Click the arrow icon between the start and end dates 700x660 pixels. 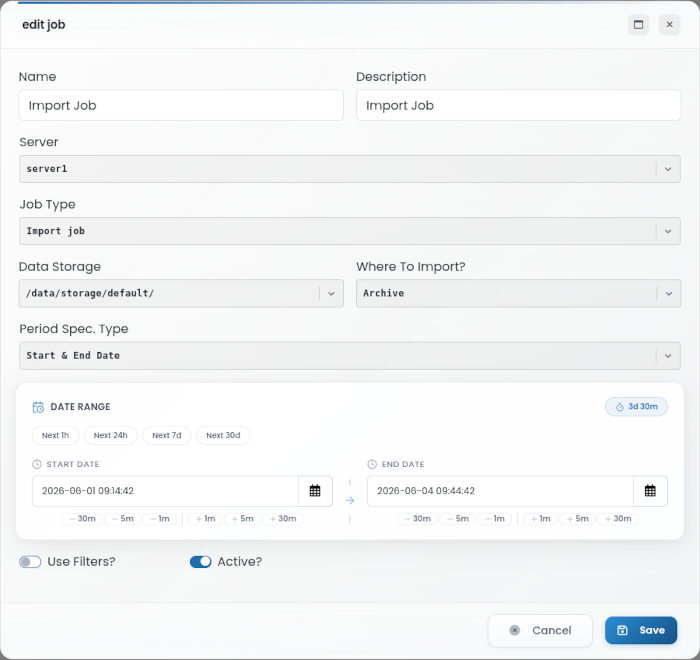350,501
